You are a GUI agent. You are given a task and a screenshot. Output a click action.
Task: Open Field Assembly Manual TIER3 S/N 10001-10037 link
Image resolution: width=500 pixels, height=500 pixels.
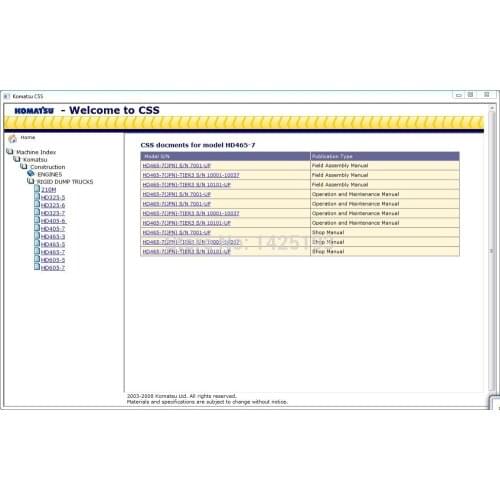point(191,175)
